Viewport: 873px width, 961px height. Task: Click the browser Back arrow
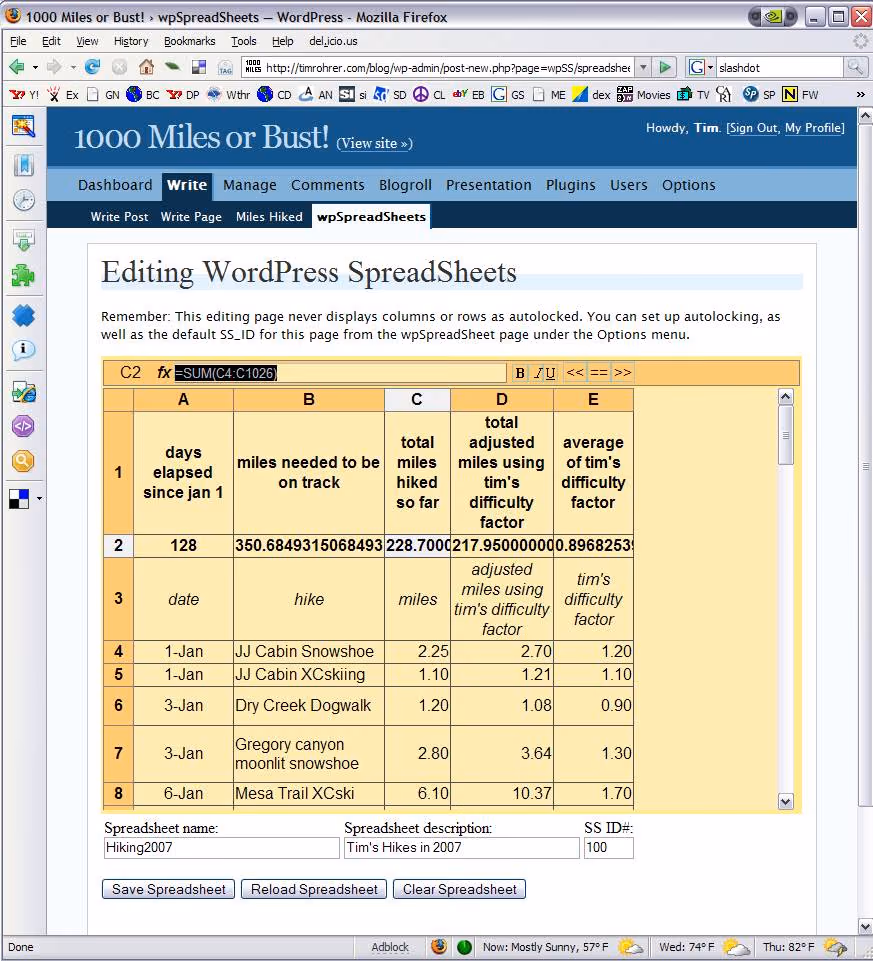click(17, 67)
